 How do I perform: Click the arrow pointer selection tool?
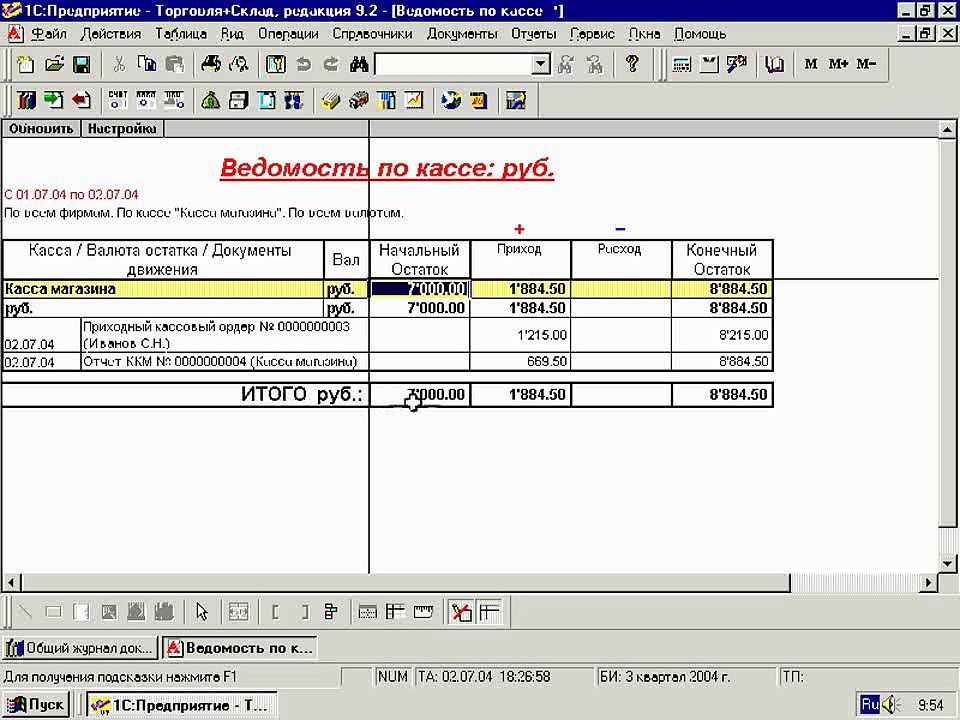tap(201, 612)
